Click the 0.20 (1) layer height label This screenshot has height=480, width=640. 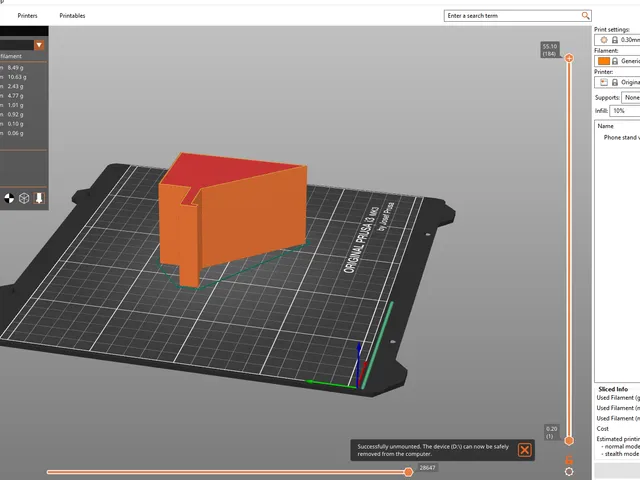pyautogui.click(x=551, y=432)
